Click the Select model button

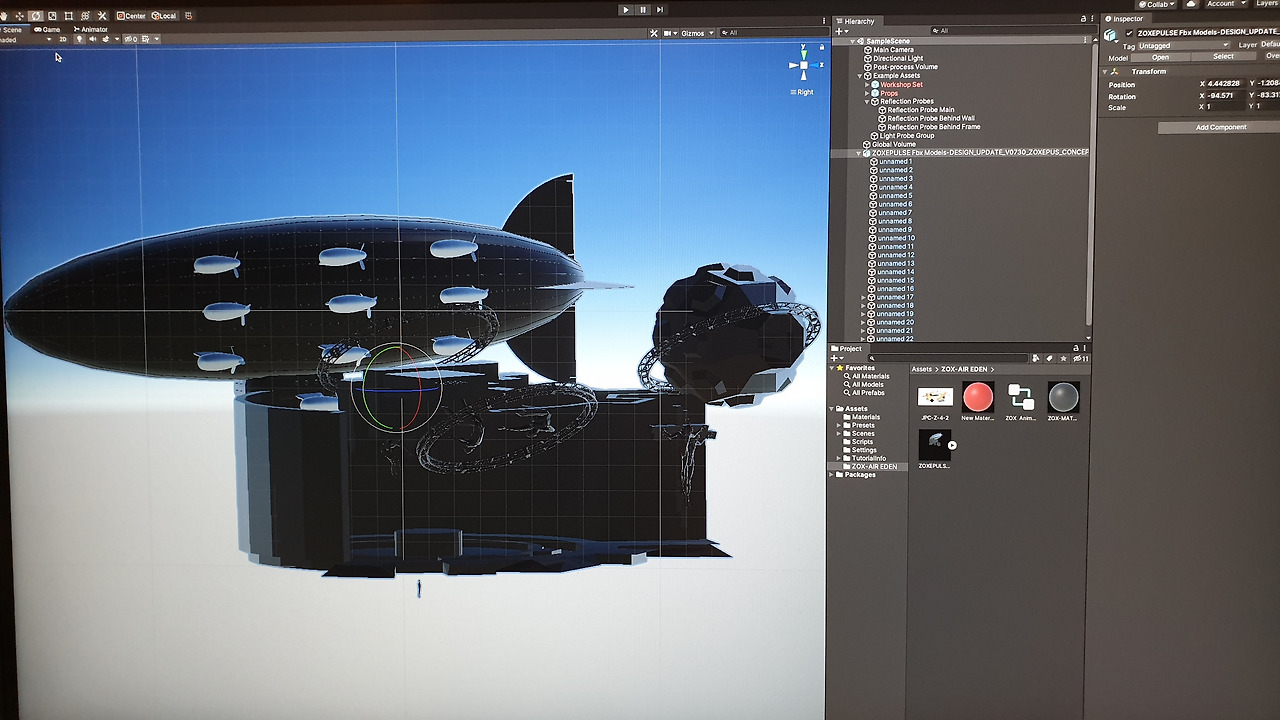tap(1223, 58)
